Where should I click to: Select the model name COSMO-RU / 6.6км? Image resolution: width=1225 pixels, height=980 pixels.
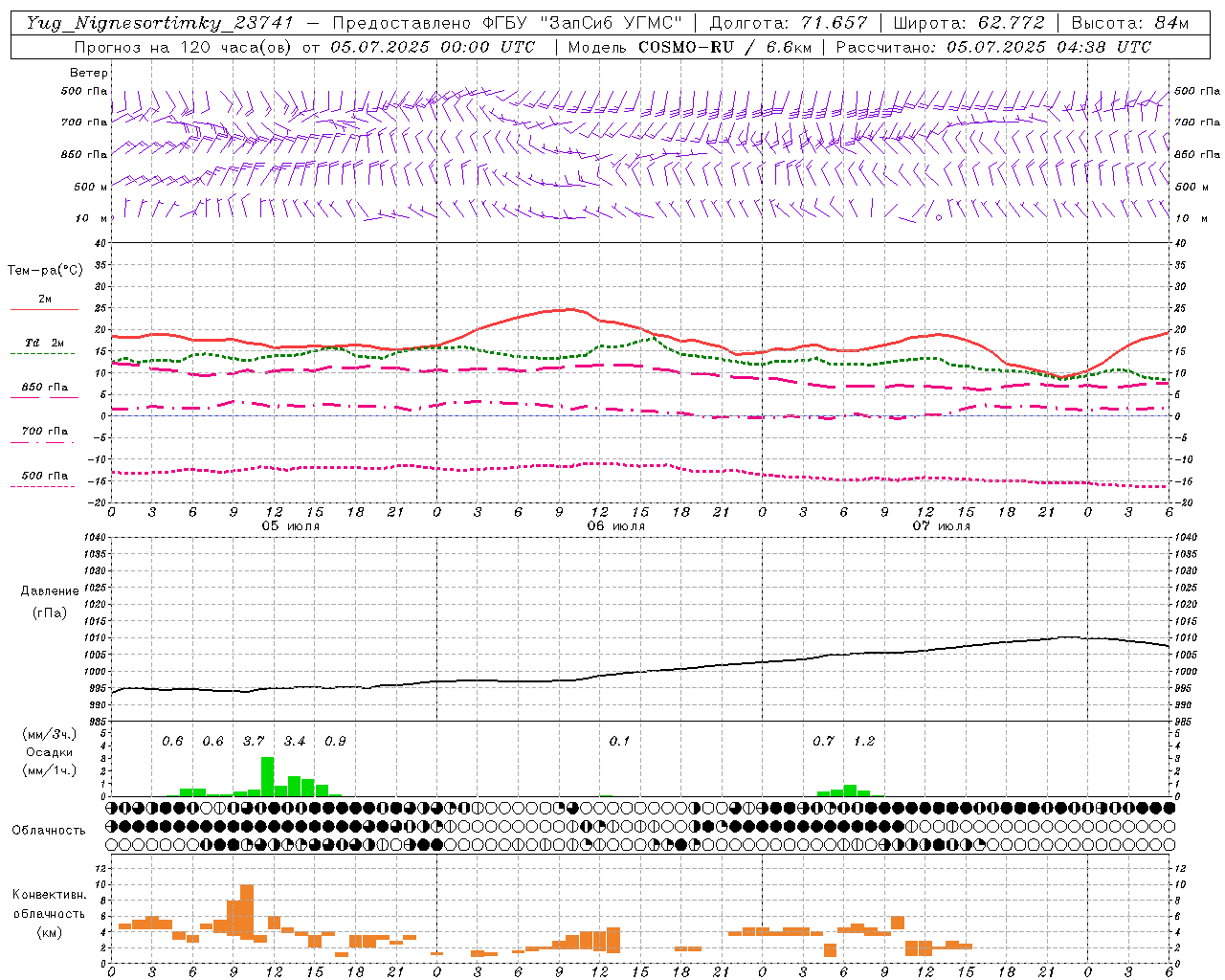[x=725, y=47]
